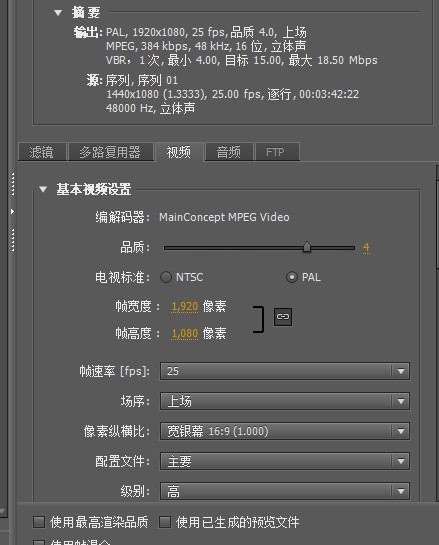This screenshot has height=545, width=439.
Task: Switch to the 多路复用器 tab
Action: (110, 152)
